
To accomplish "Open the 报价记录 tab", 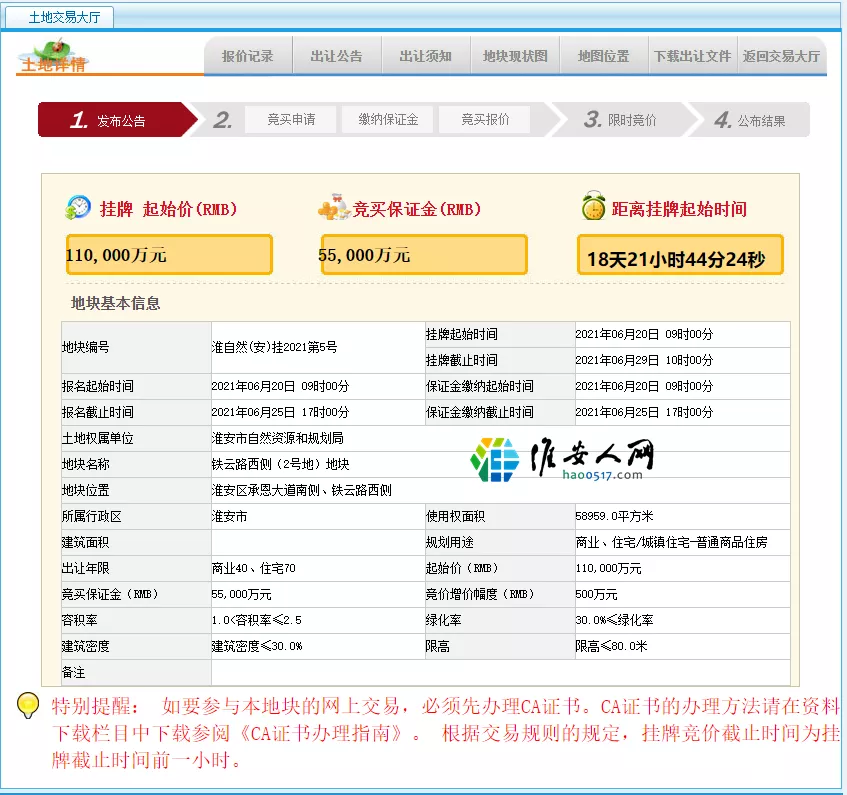I will pyautogui.click(x=248, y=56).
